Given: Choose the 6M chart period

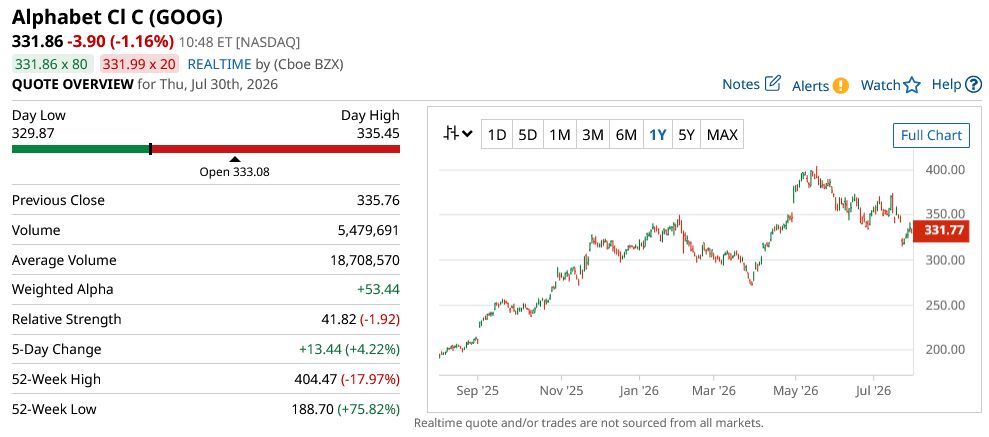Looking at the screenshot, I should pyautogui.click(x=626, y=134).
